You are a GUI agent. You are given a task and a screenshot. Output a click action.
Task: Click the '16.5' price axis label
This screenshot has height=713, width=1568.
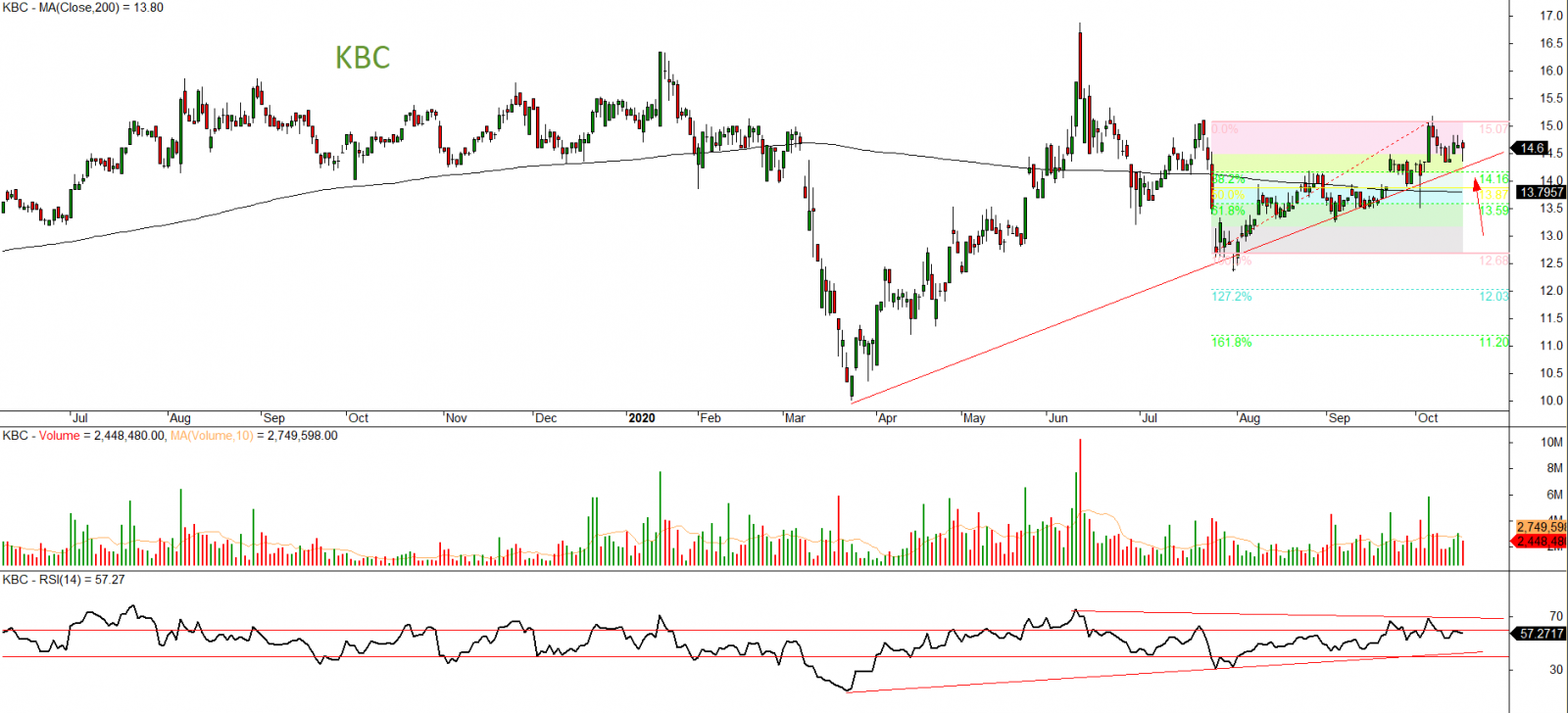[x=1551, y=43]
